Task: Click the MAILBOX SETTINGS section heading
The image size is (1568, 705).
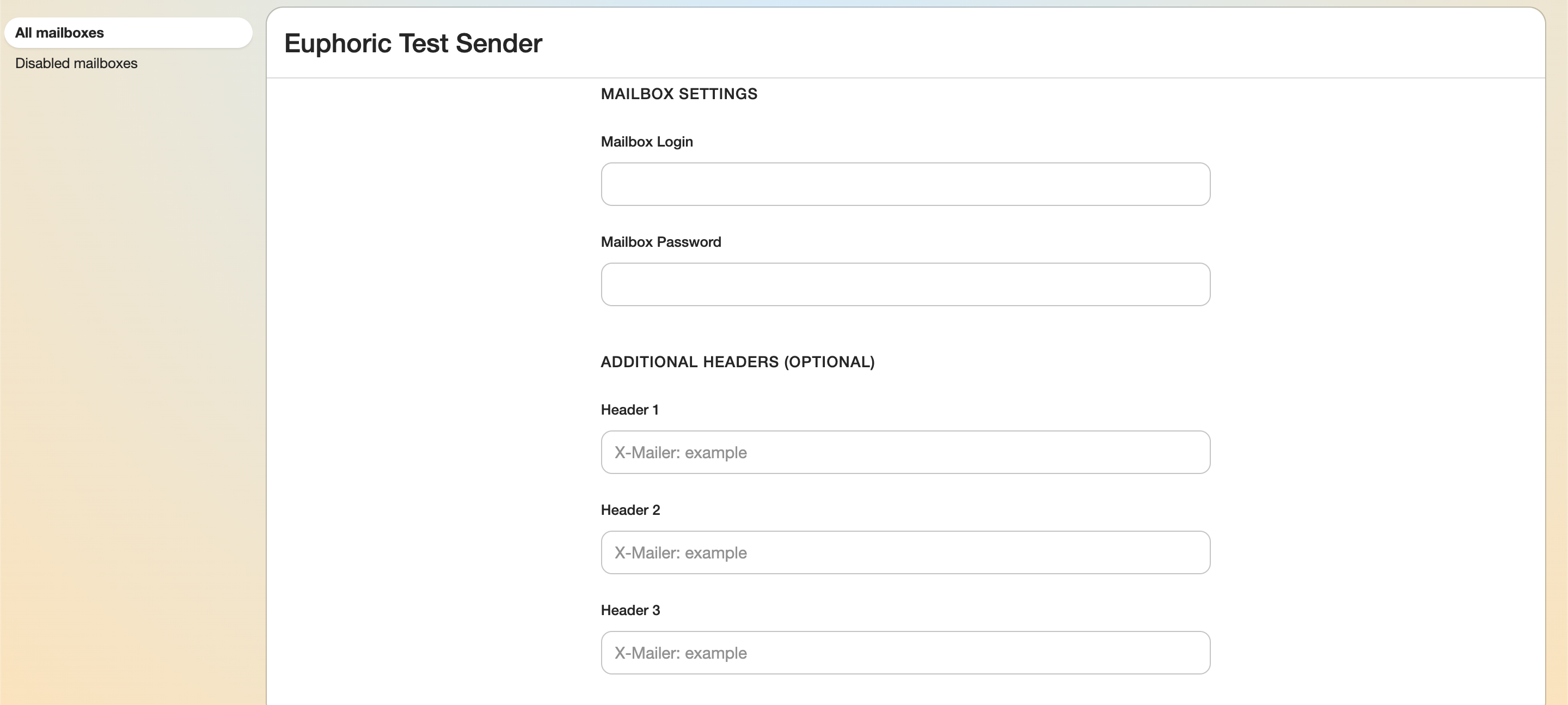Action: pyautogui.click(x=679, y=94)
